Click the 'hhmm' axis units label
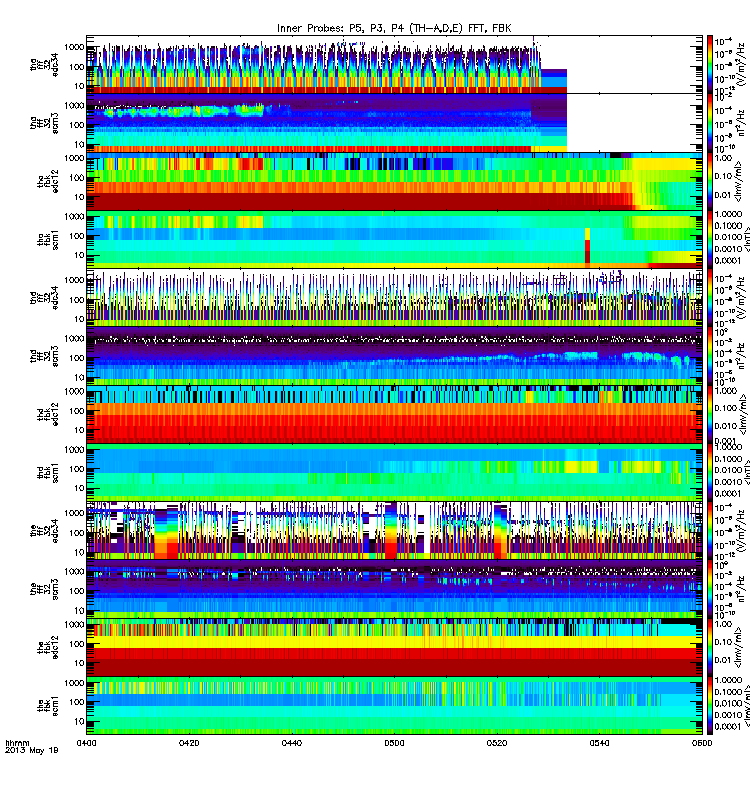The height and width of the screenshot is (800, 750). 17,743
